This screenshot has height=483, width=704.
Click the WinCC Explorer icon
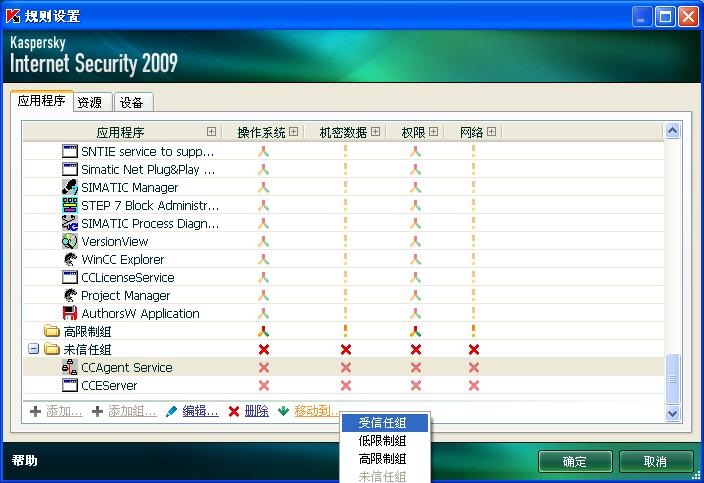pyautogui.click(x=70, y=259)
